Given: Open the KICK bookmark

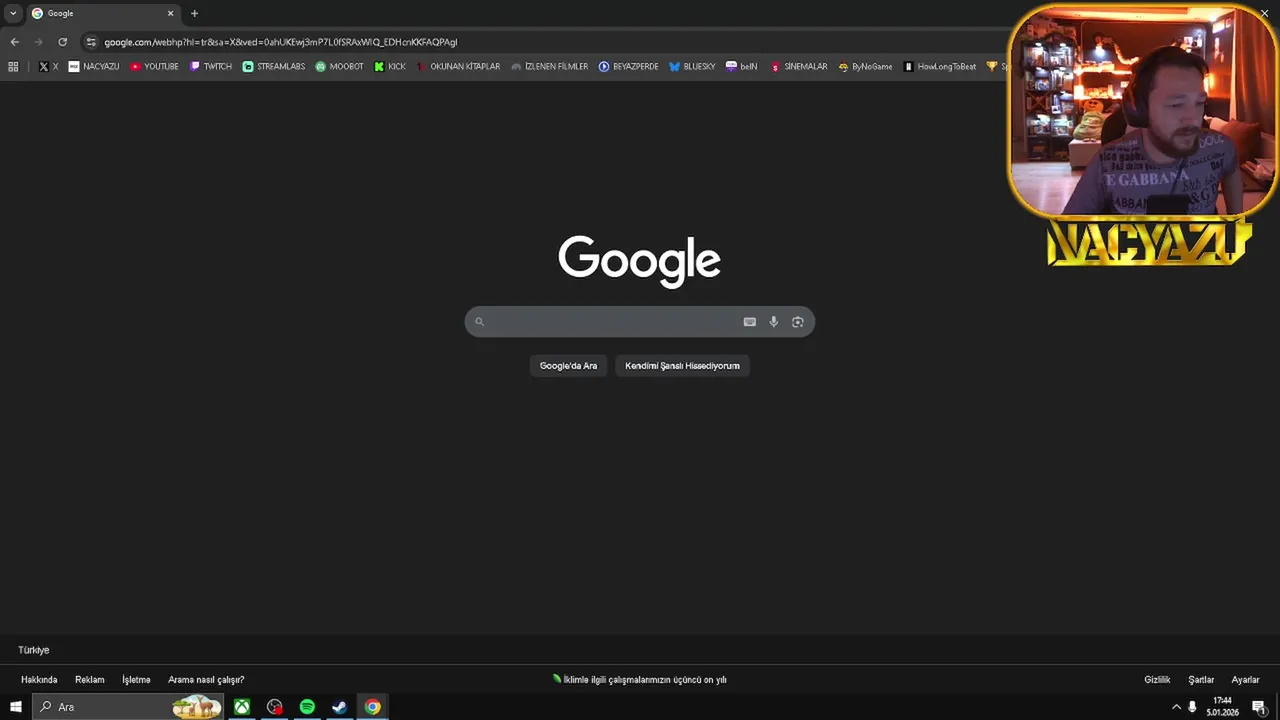Looking at the screenshot, I should 389,66.
